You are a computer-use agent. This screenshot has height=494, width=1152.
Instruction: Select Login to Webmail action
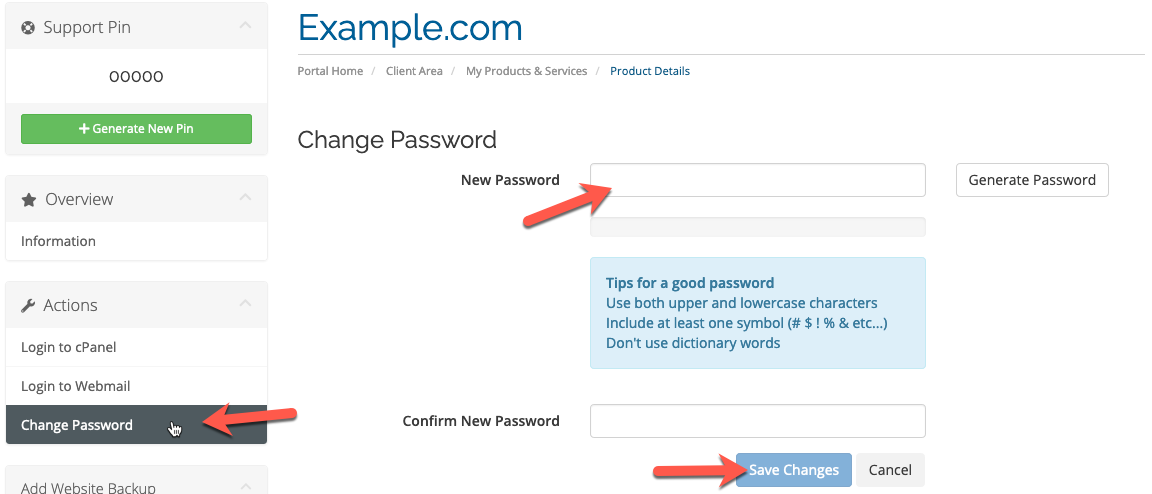click(75, 386)
